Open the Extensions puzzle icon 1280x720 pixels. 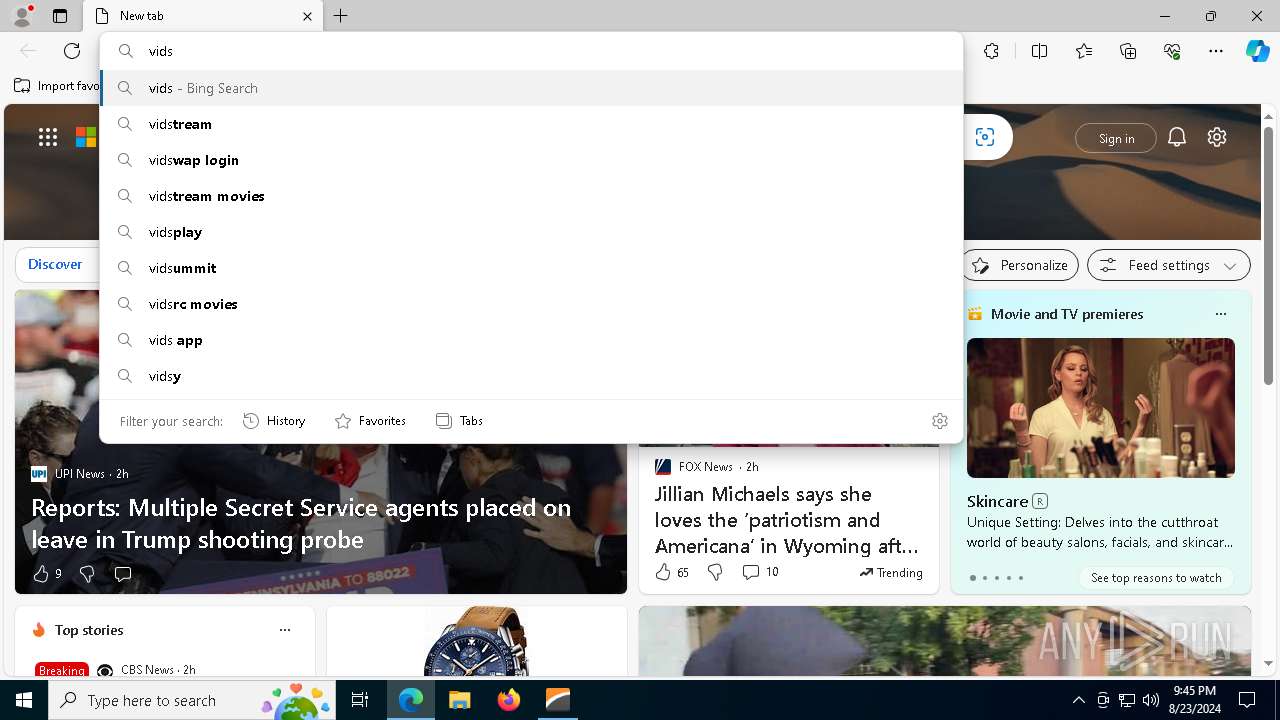991,51
